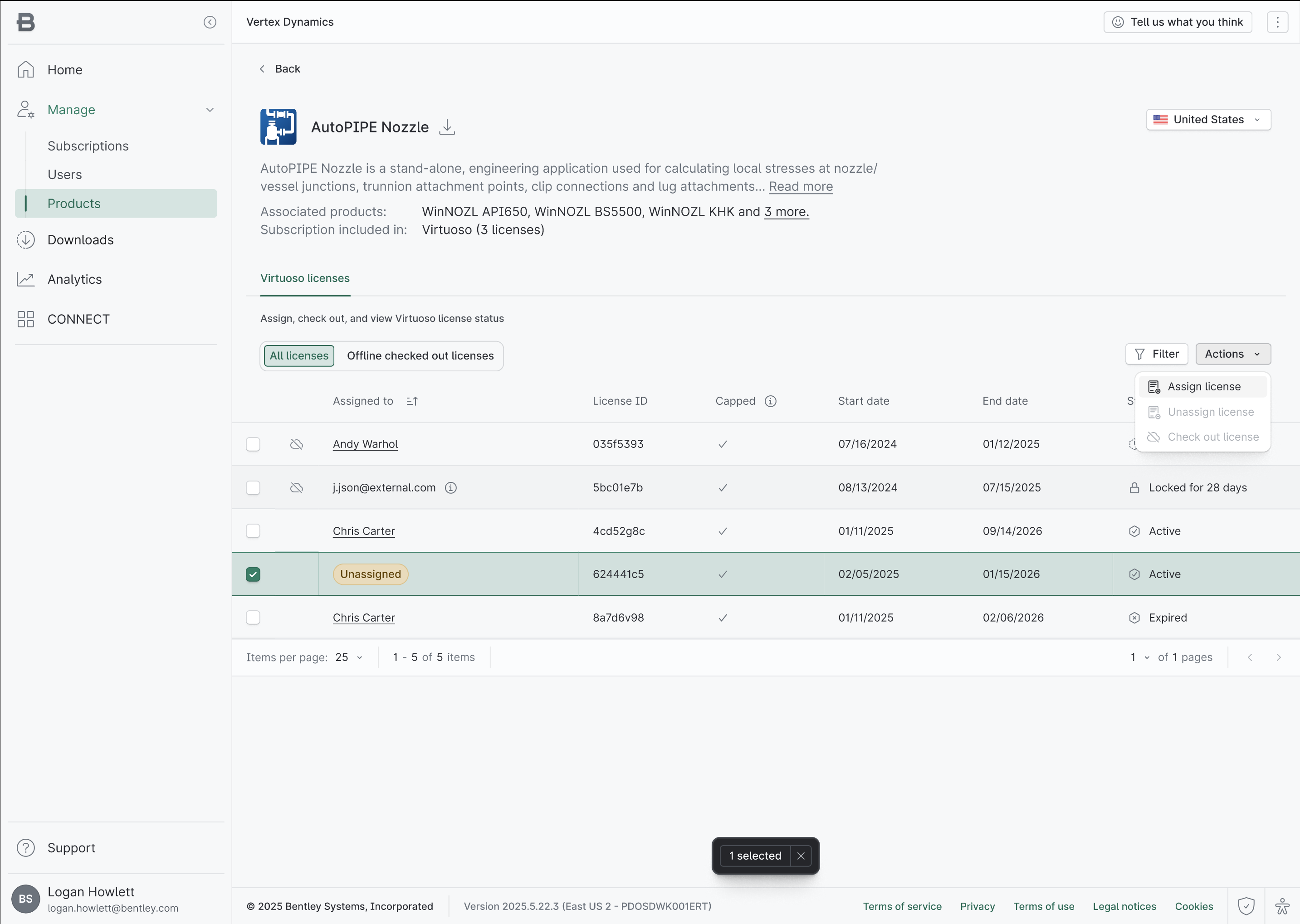
Task: Click the Unassign license menu entry
Action: pos(1202,412)
